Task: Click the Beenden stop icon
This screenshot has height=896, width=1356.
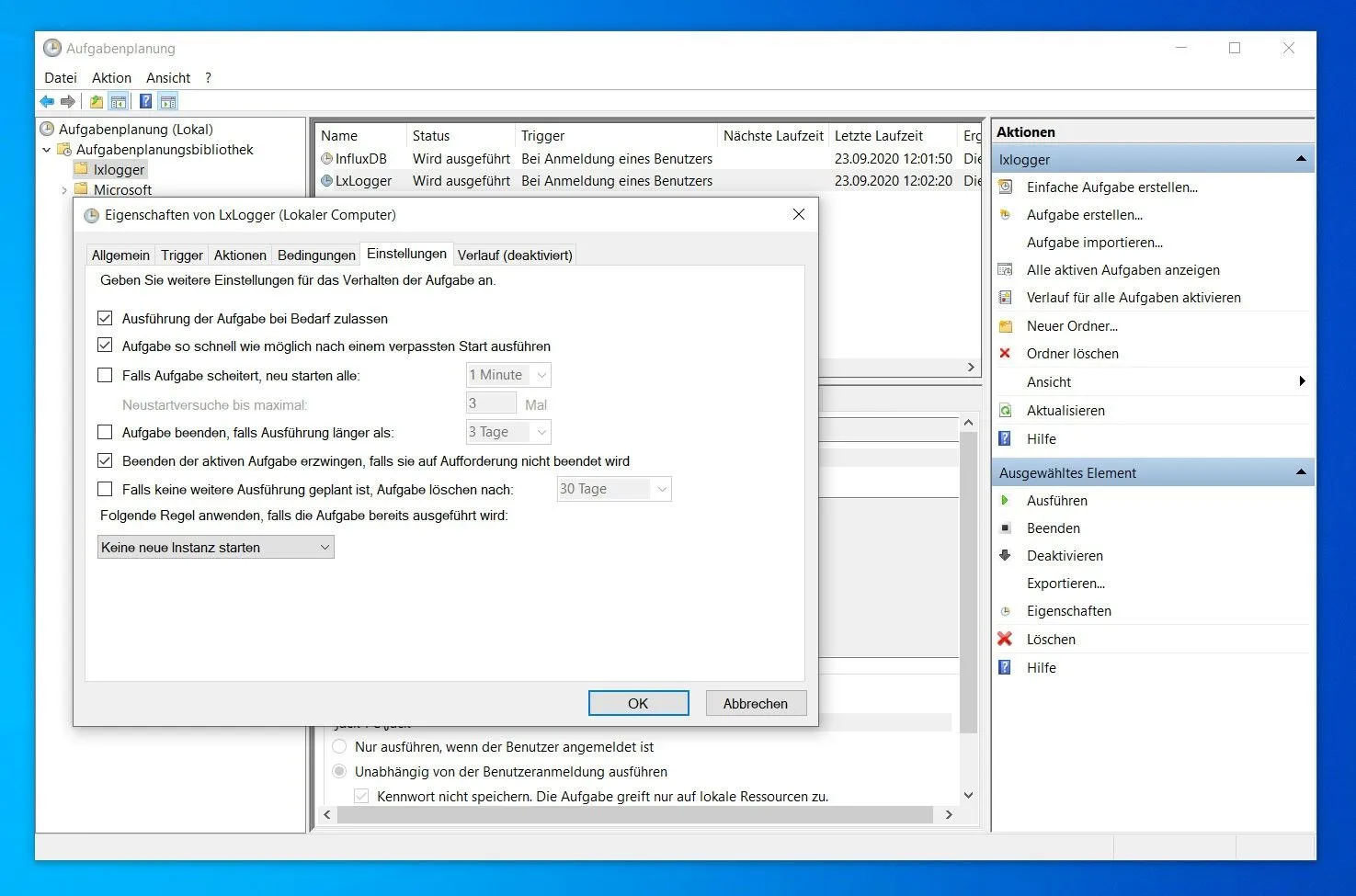Action: [1006, 528]
